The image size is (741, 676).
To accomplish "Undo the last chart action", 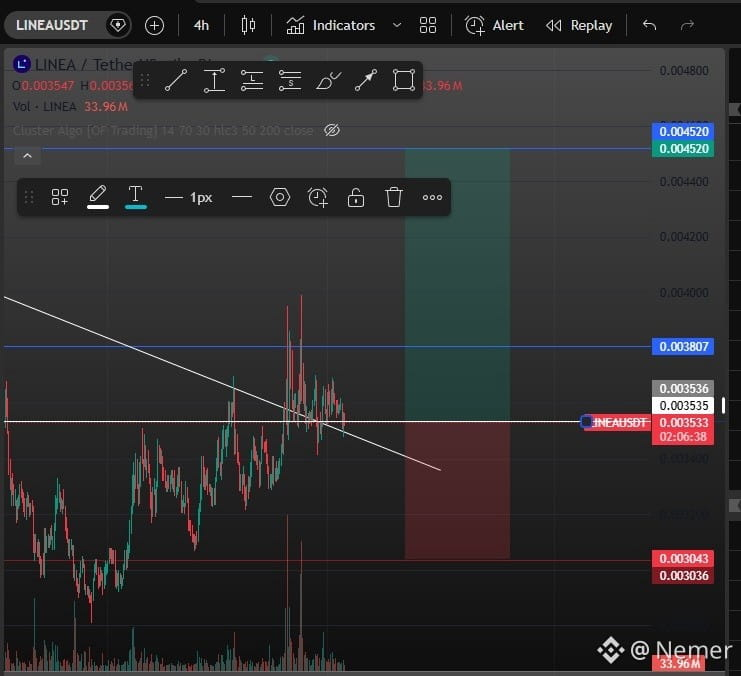I will pos(649,25).
